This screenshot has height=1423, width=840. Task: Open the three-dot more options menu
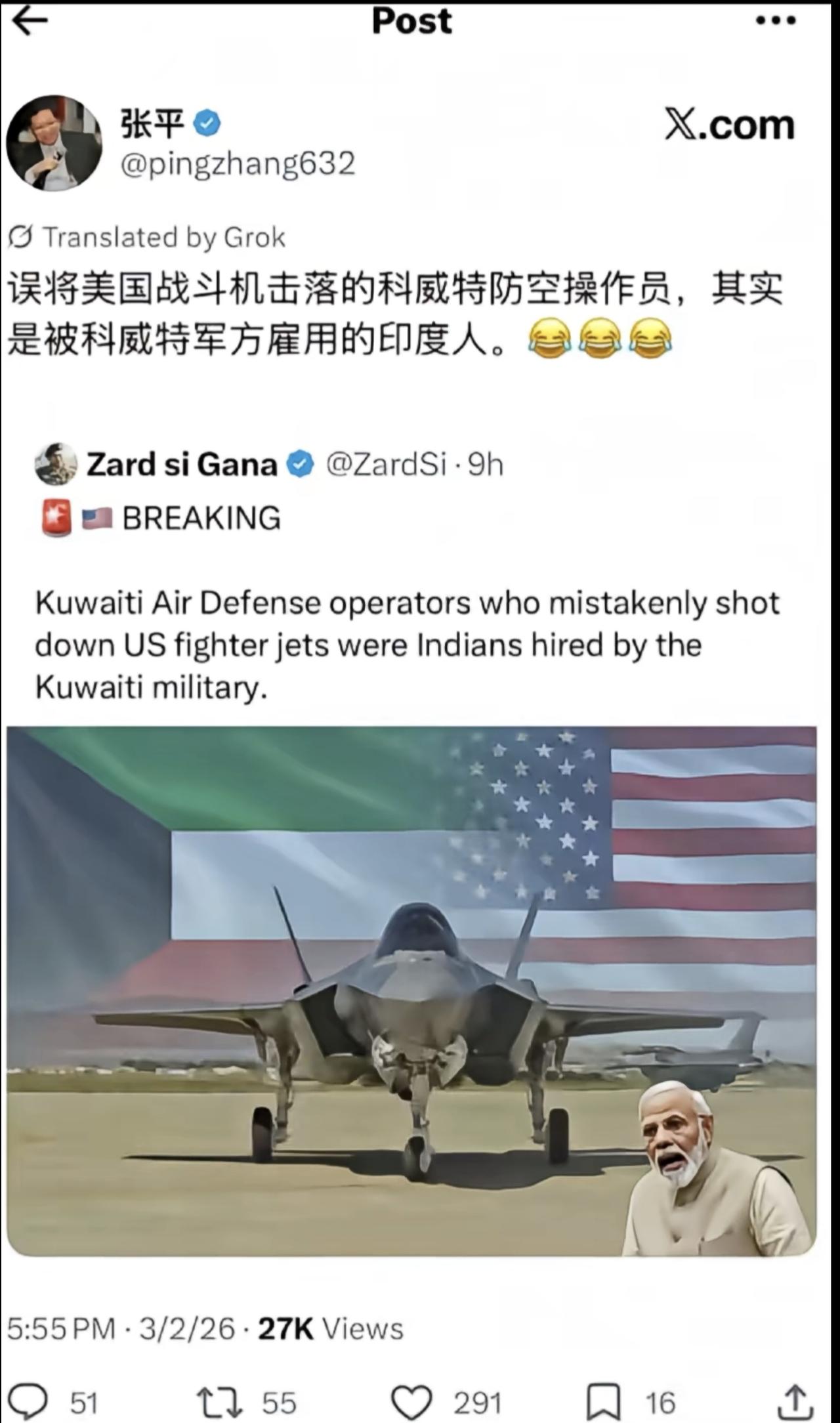pos(776,21)
